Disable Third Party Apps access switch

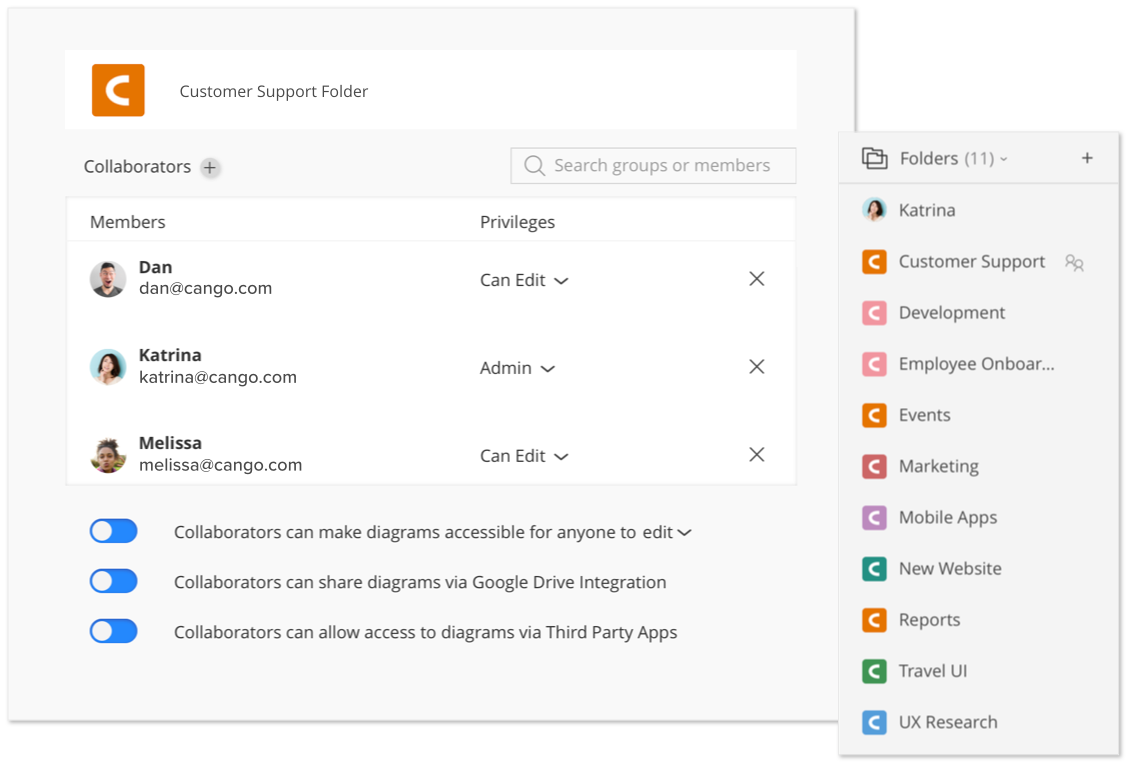tap(114, 632)
